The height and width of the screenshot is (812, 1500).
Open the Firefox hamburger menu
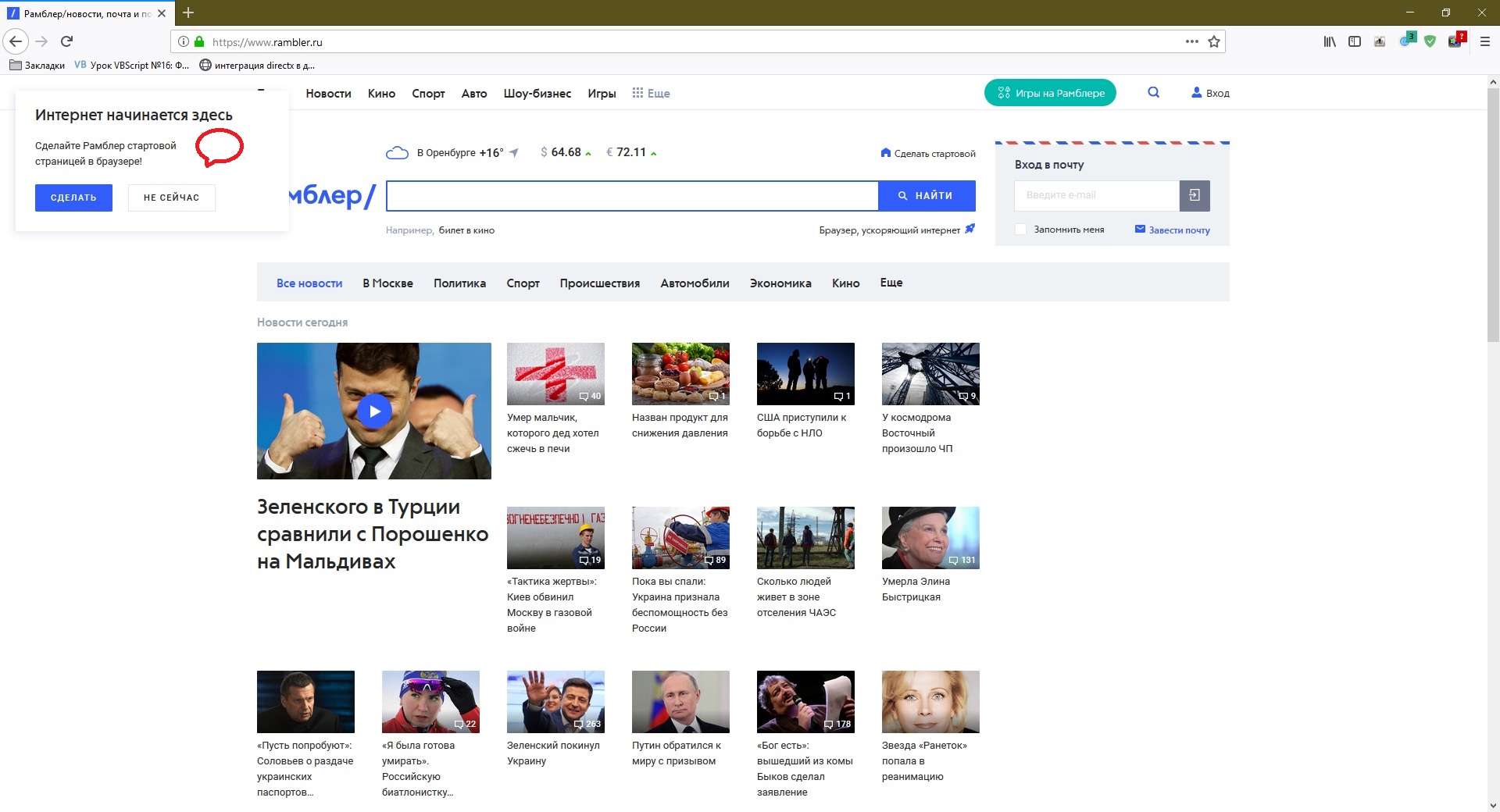tap(1485, 41)
